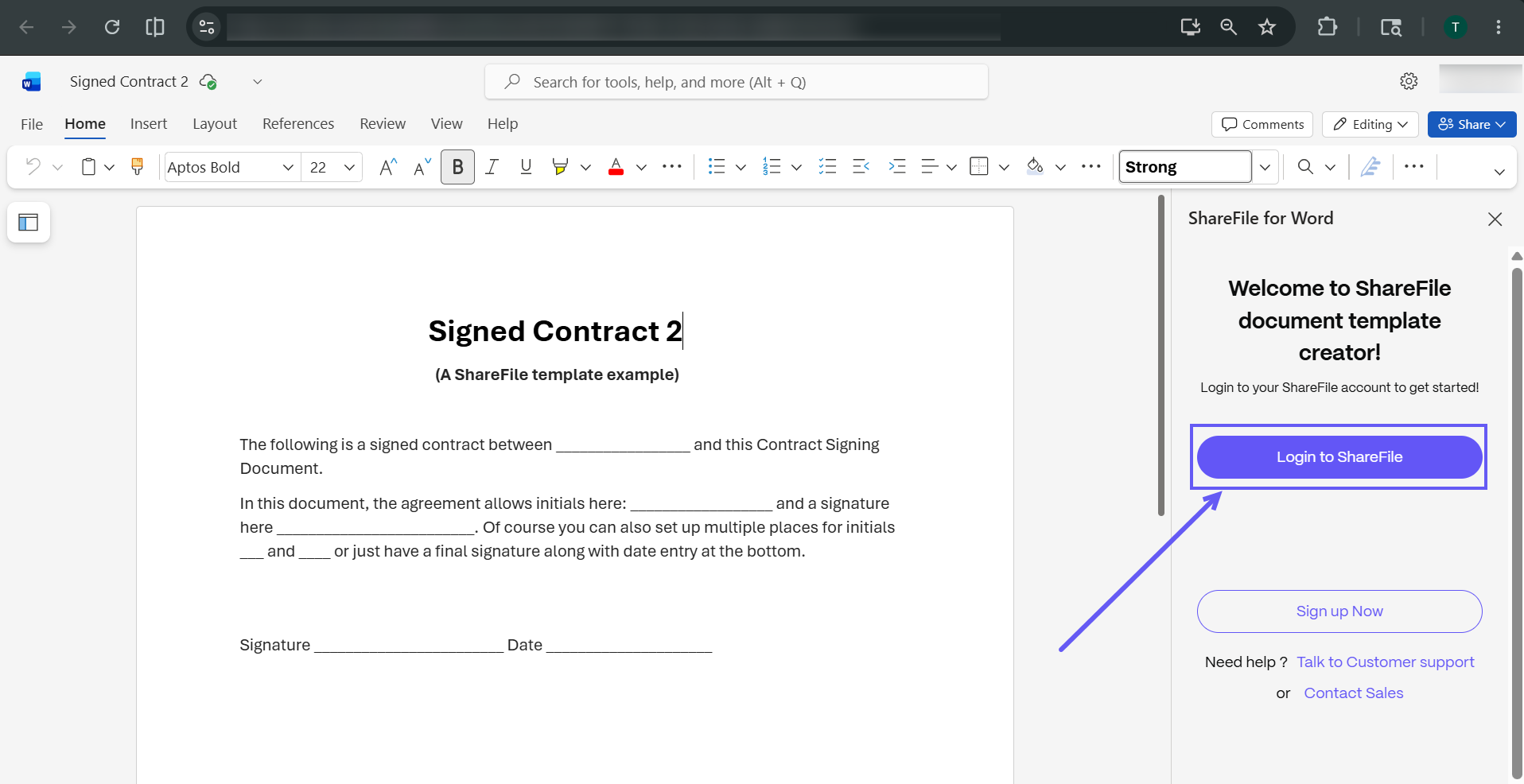Open the Editing mode dropdown
Screen dimensions: 1524x784
coord(1370,124)
